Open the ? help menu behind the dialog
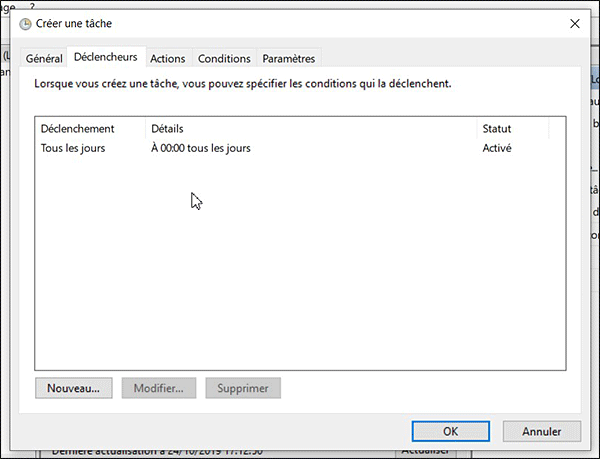The height and width of the screenshot is (459, 600). click(32, 5)
